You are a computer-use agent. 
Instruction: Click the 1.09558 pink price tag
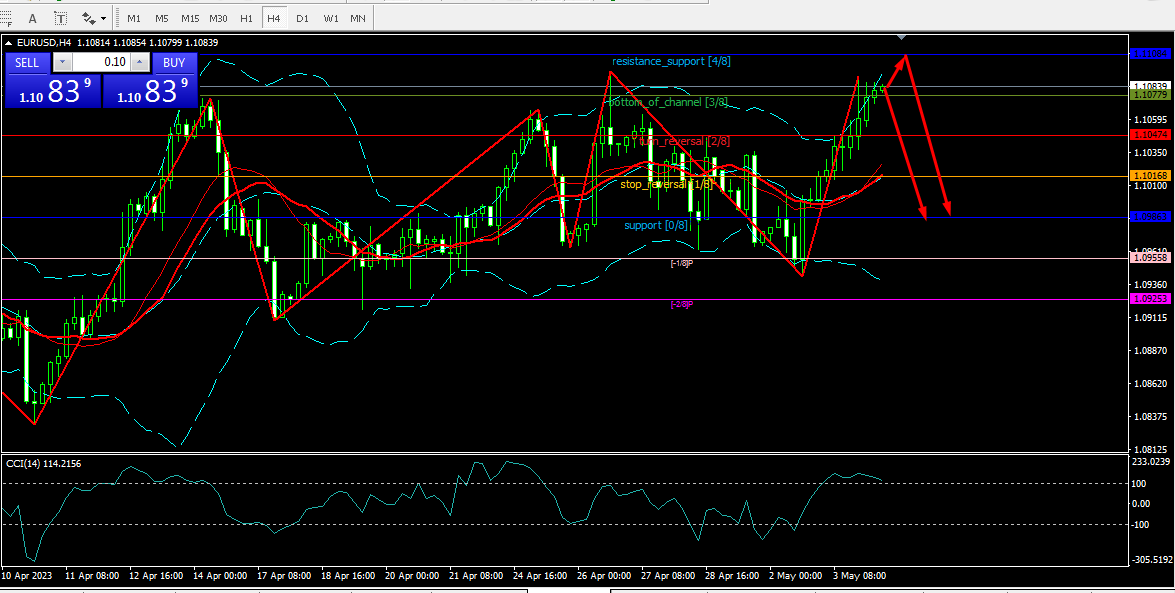1150,257
